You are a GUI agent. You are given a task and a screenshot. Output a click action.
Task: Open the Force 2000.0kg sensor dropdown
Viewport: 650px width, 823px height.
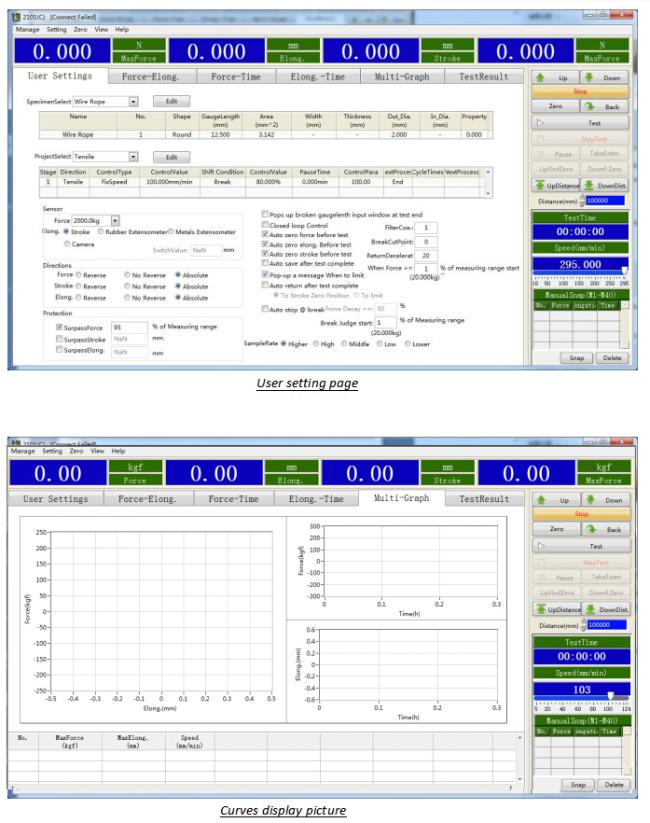(x=115, y=219)
